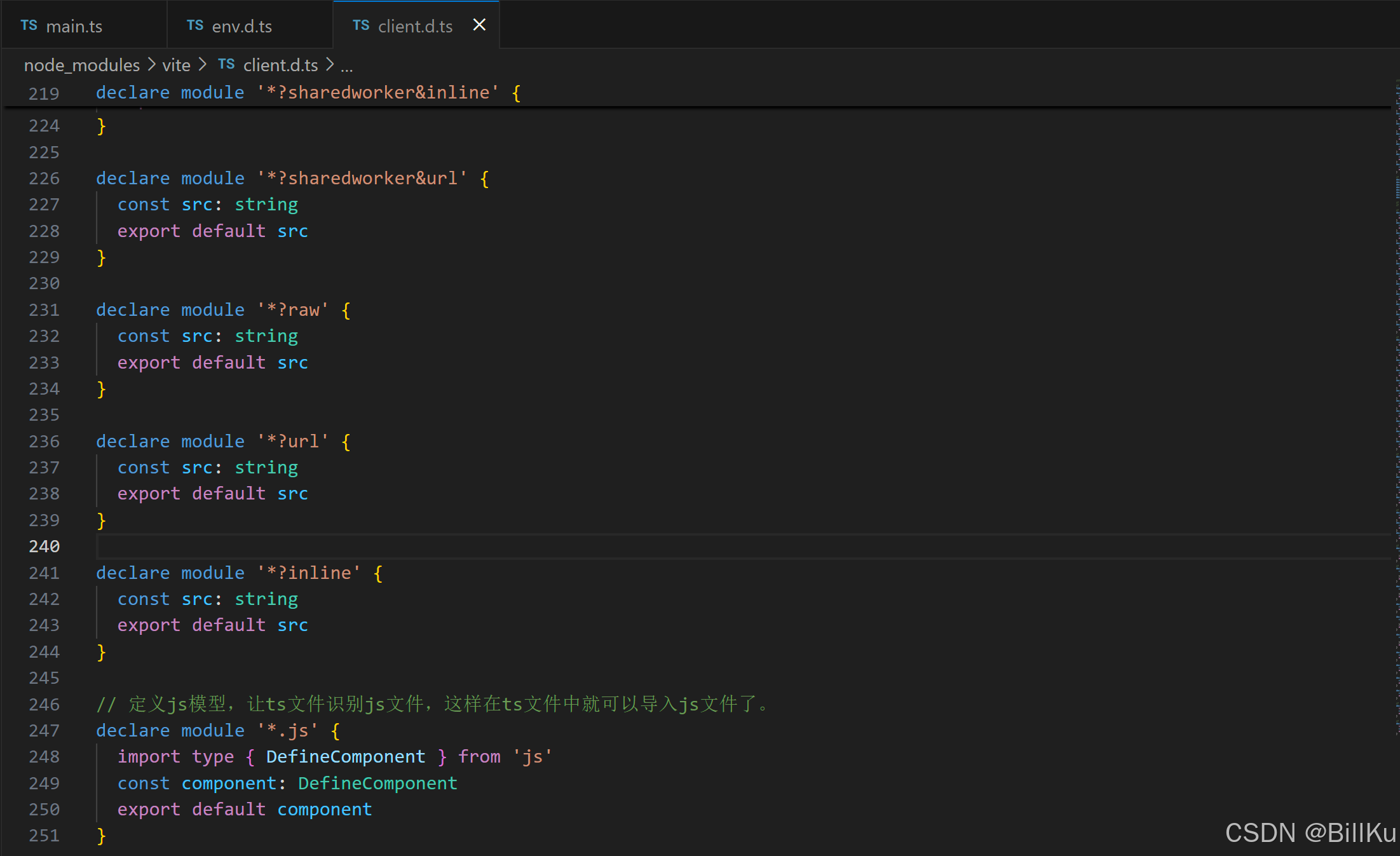The image size is (1400, 856).
Task: Switch to the env.d.ts tab
Action: 242,26
